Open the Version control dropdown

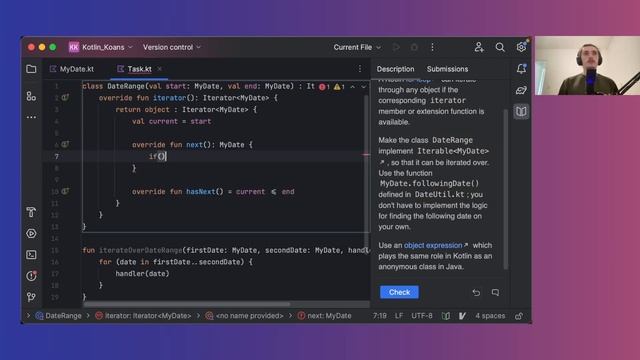coord(172,47)
